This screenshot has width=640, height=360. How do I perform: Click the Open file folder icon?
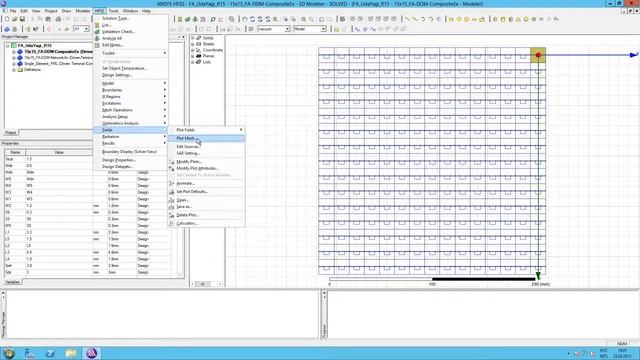(x=15, y=19)
